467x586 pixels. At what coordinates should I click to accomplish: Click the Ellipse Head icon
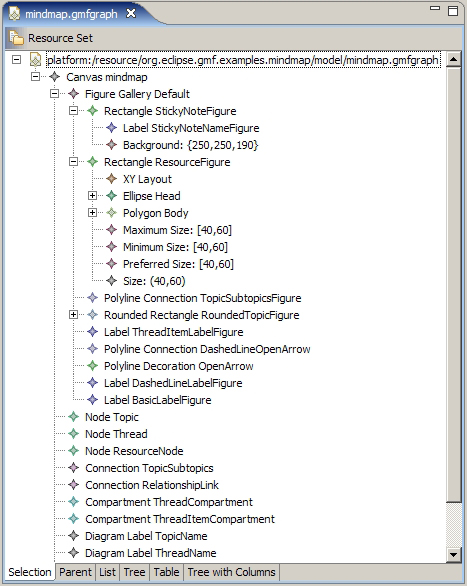pos(111,196)
